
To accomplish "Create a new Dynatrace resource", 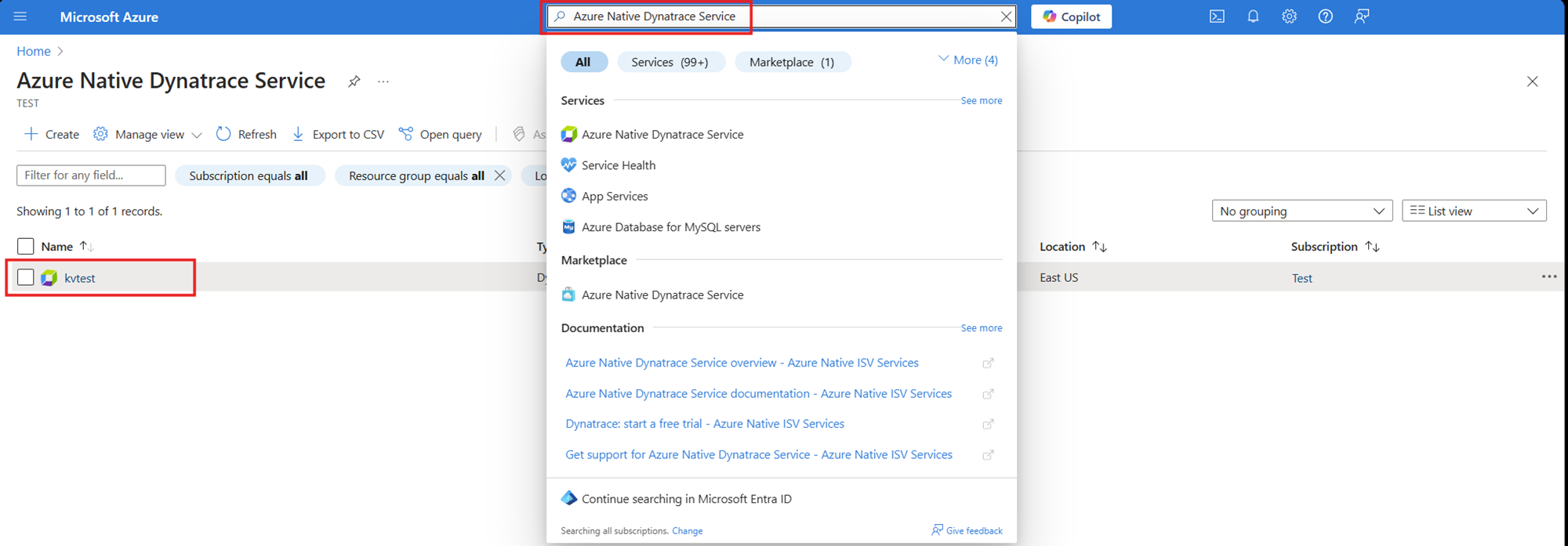I will coord(52,134).
